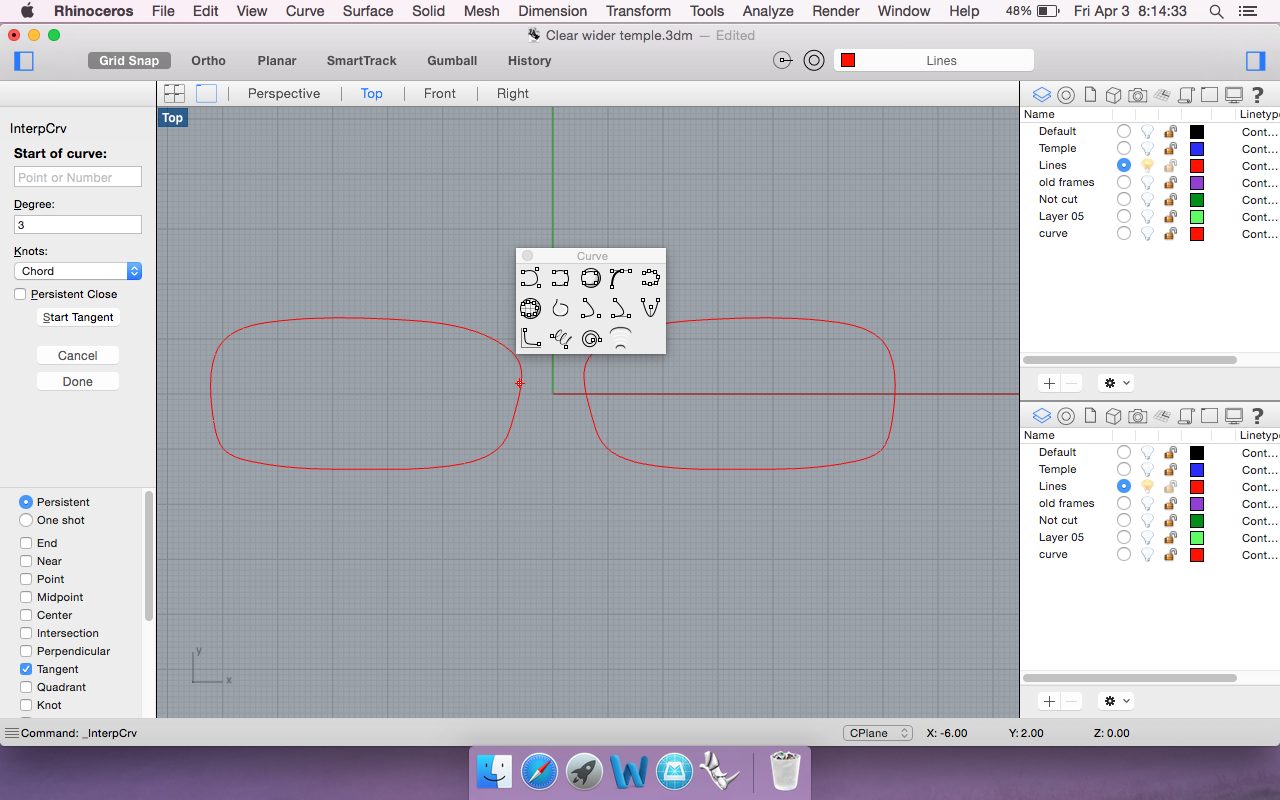
Task: Choose the Spiral tool in the Curve palette
Action: [x=590, y=338]
